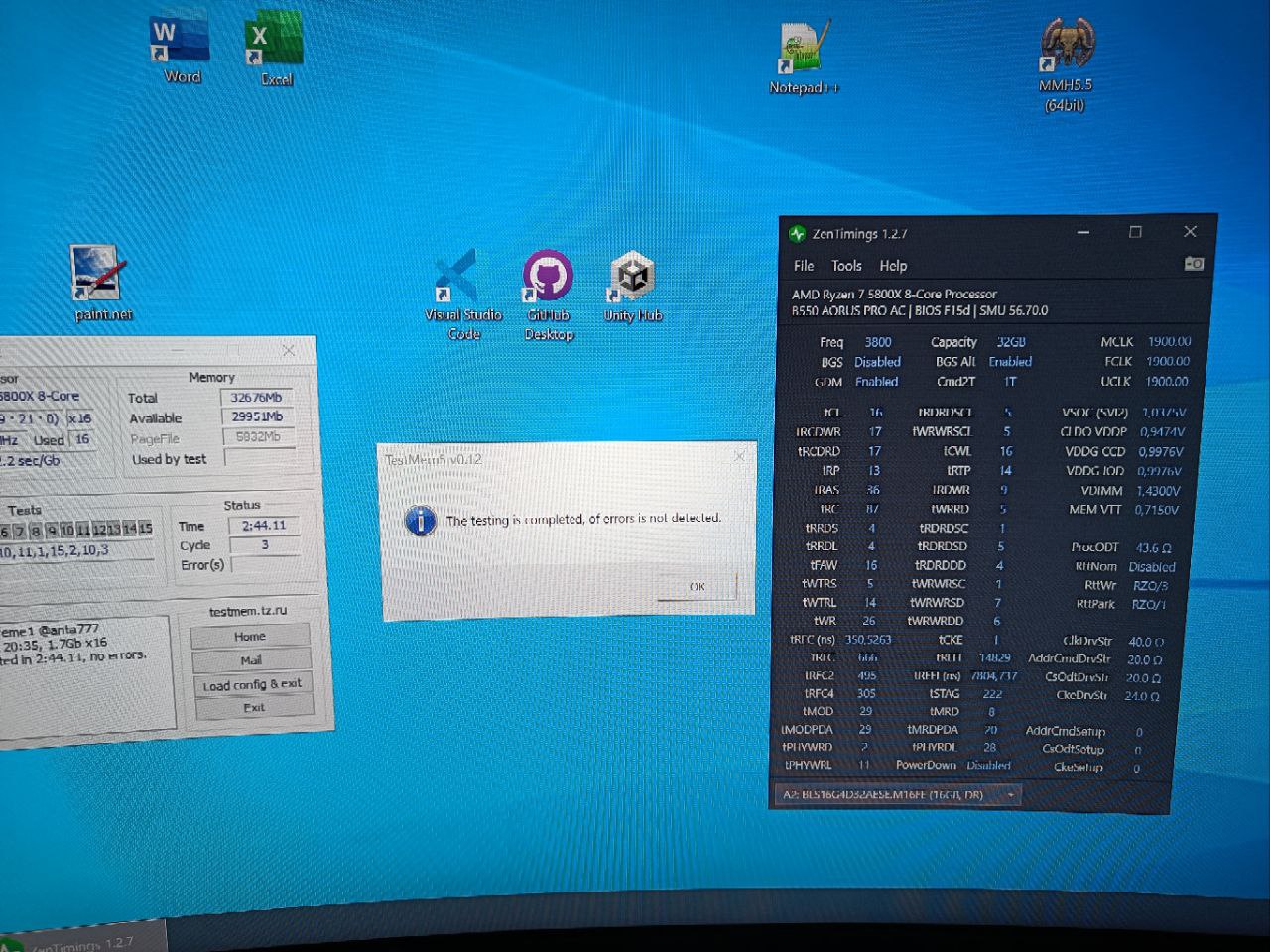This screenshot has height=952, width=1270.
Task: Launch Notepad++ from the desktop
Action: tap(804, 58)
